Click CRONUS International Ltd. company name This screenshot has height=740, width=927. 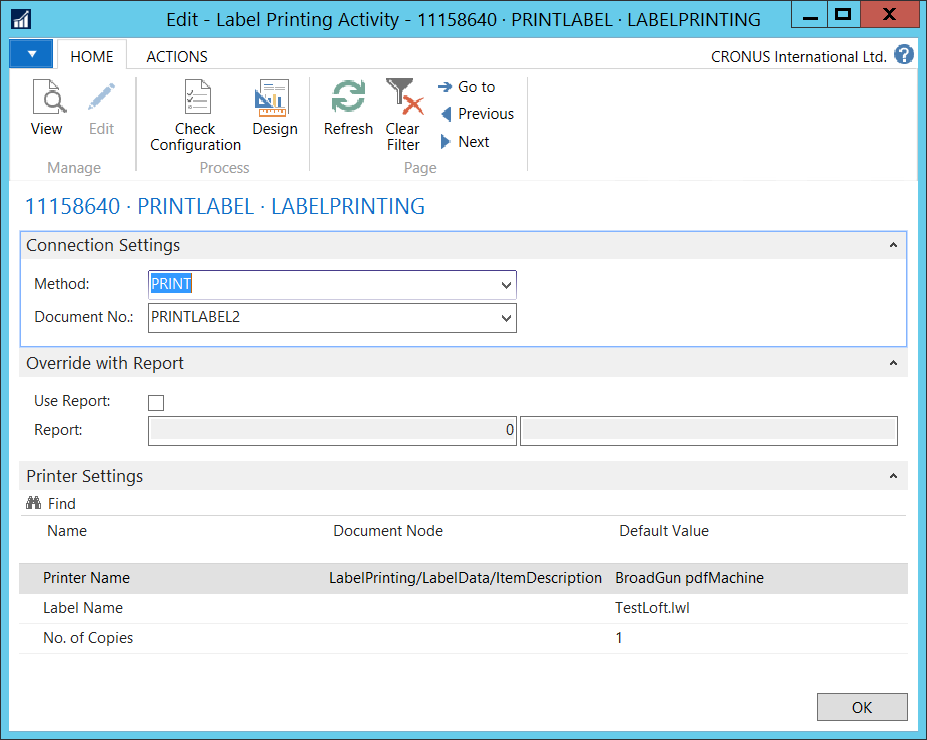(799, 57)
